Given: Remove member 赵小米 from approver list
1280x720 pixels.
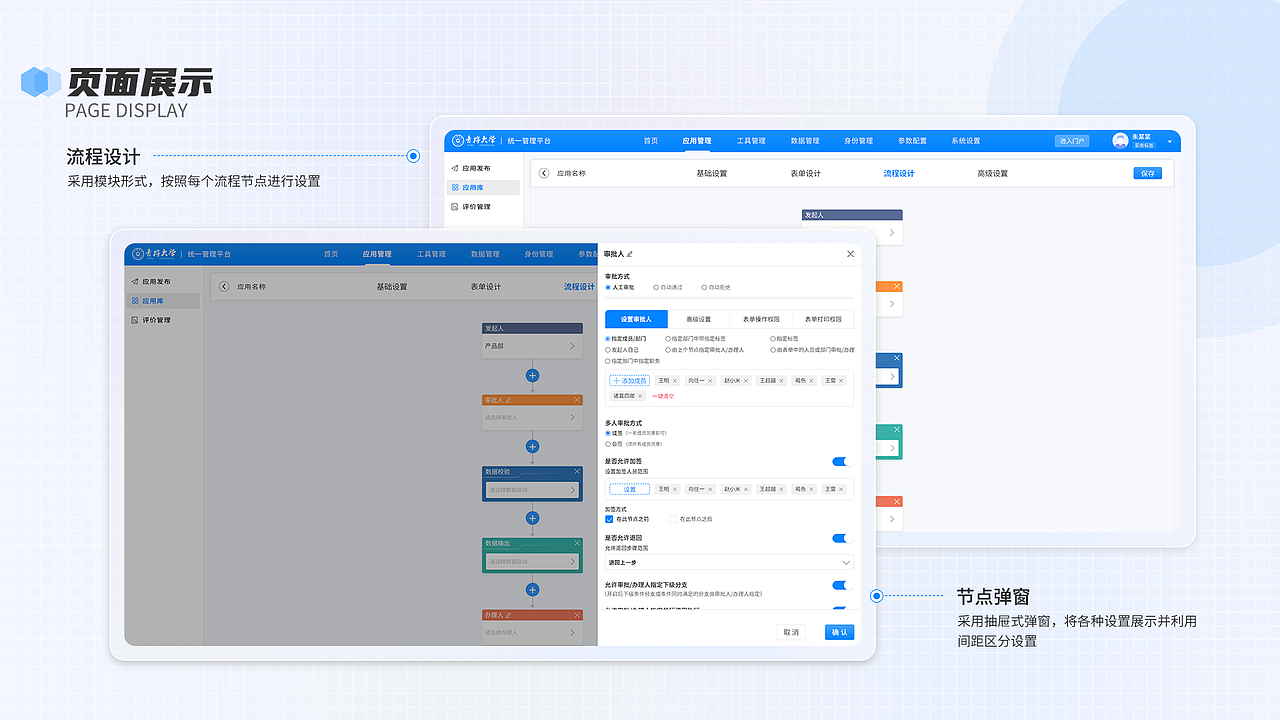Looking at the screenshot, I should tap(746, 381).
